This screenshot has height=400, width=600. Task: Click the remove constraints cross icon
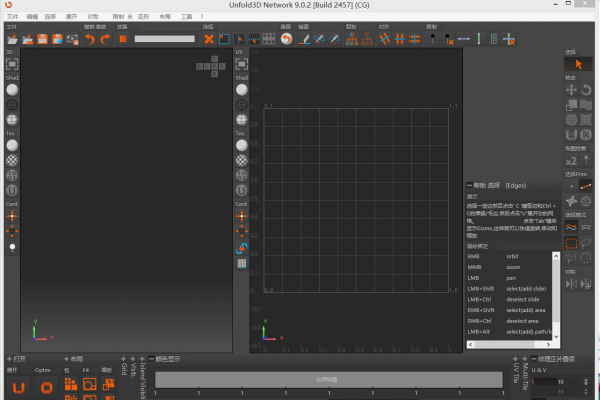click(x=509, y=39)
